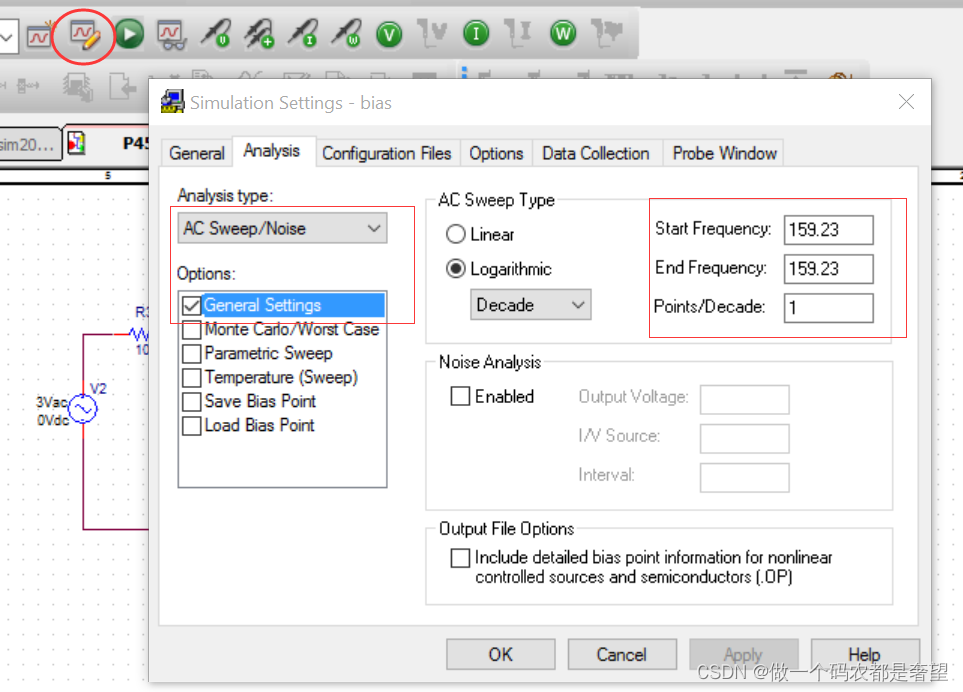Open the Analysis type dropdown
Image resolution: width=963 pixels, height=692 pixels.
[280, 228]
